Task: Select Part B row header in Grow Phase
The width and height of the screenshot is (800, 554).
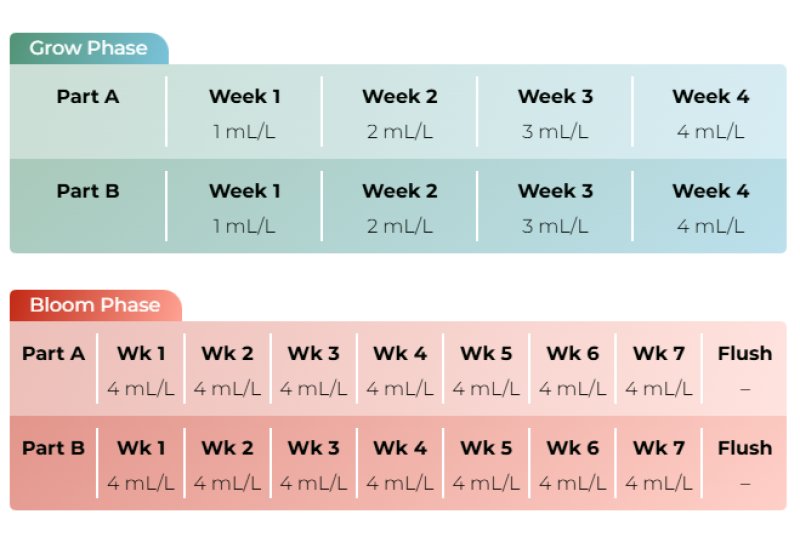Action: (88, 191)
